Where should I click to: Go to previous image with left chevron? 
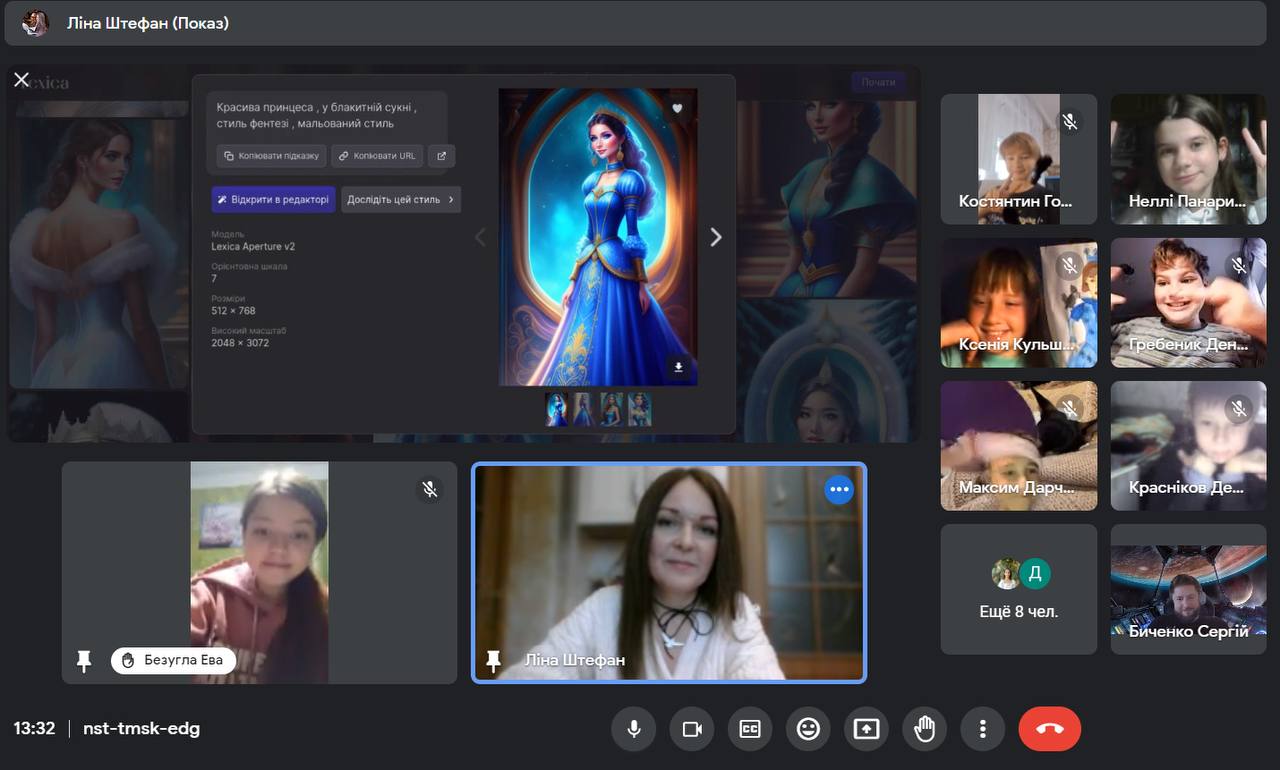click(480, 237)
